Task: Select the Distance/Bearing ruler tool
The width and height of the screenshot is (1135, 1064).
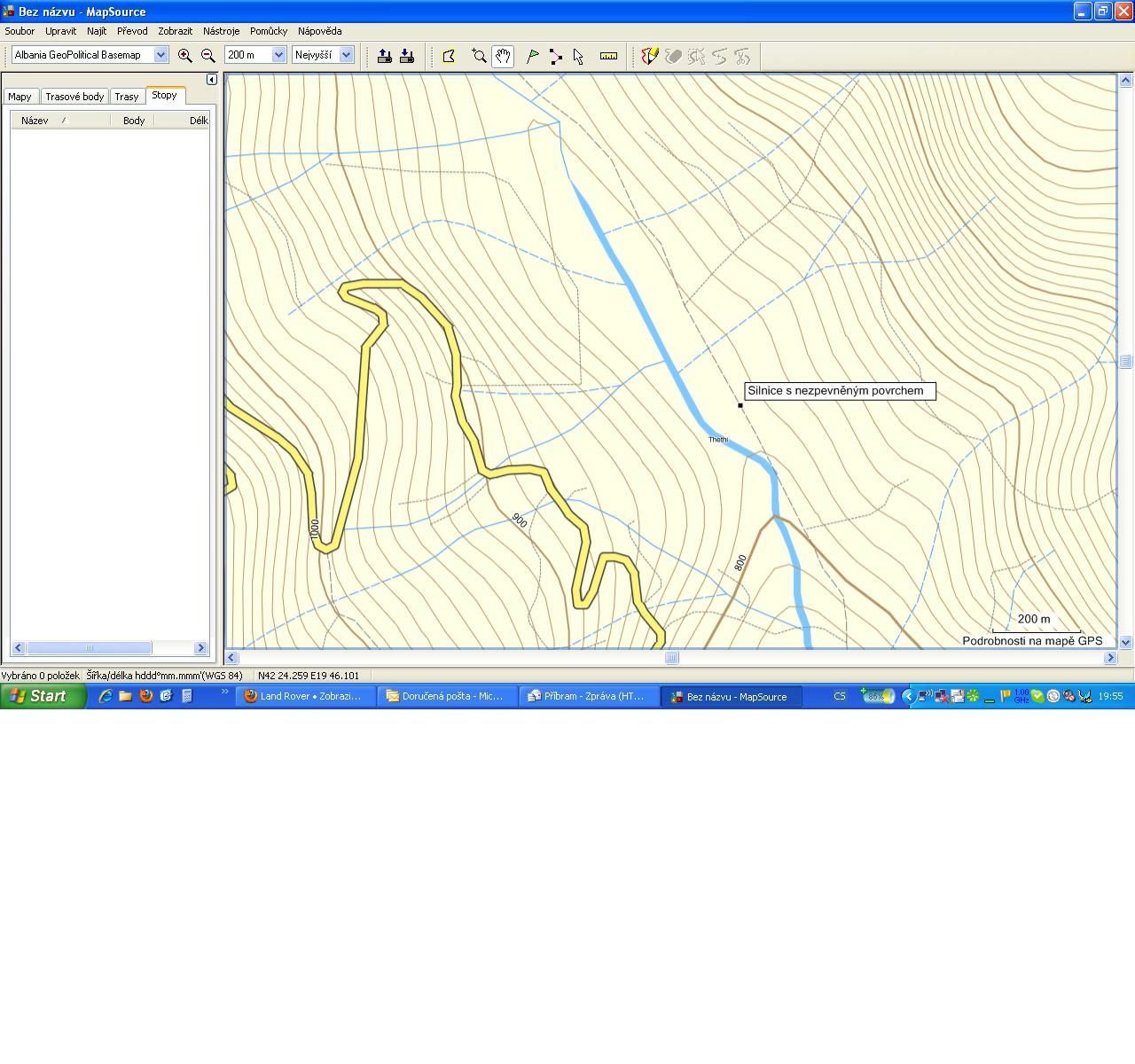Action: (x=608, y=56)
